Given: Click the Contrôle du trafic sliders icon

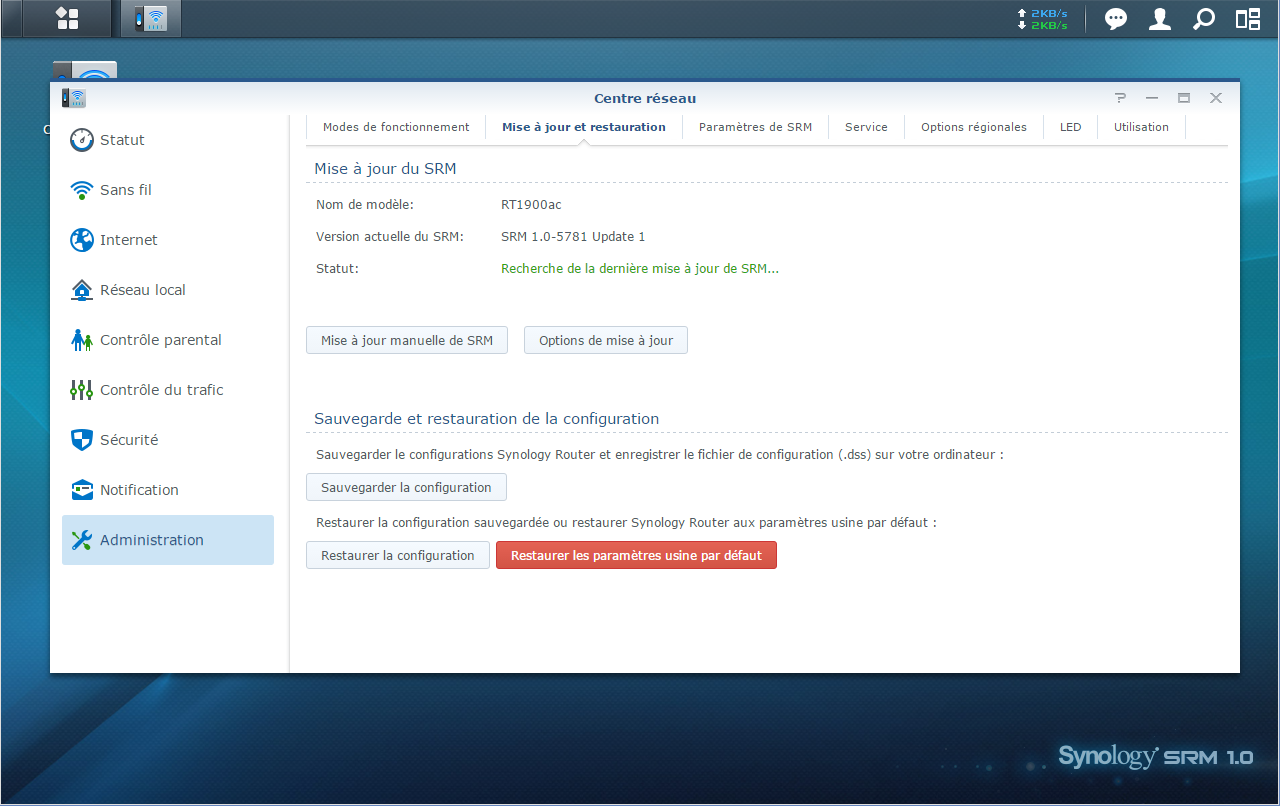Looking at the screenshot, I should (82, 390).
